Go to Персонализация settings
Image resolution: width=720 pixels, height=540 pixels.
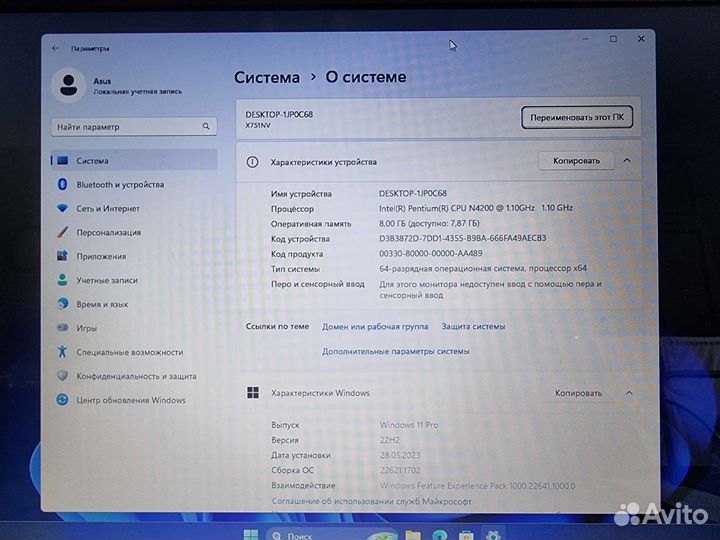134,232
